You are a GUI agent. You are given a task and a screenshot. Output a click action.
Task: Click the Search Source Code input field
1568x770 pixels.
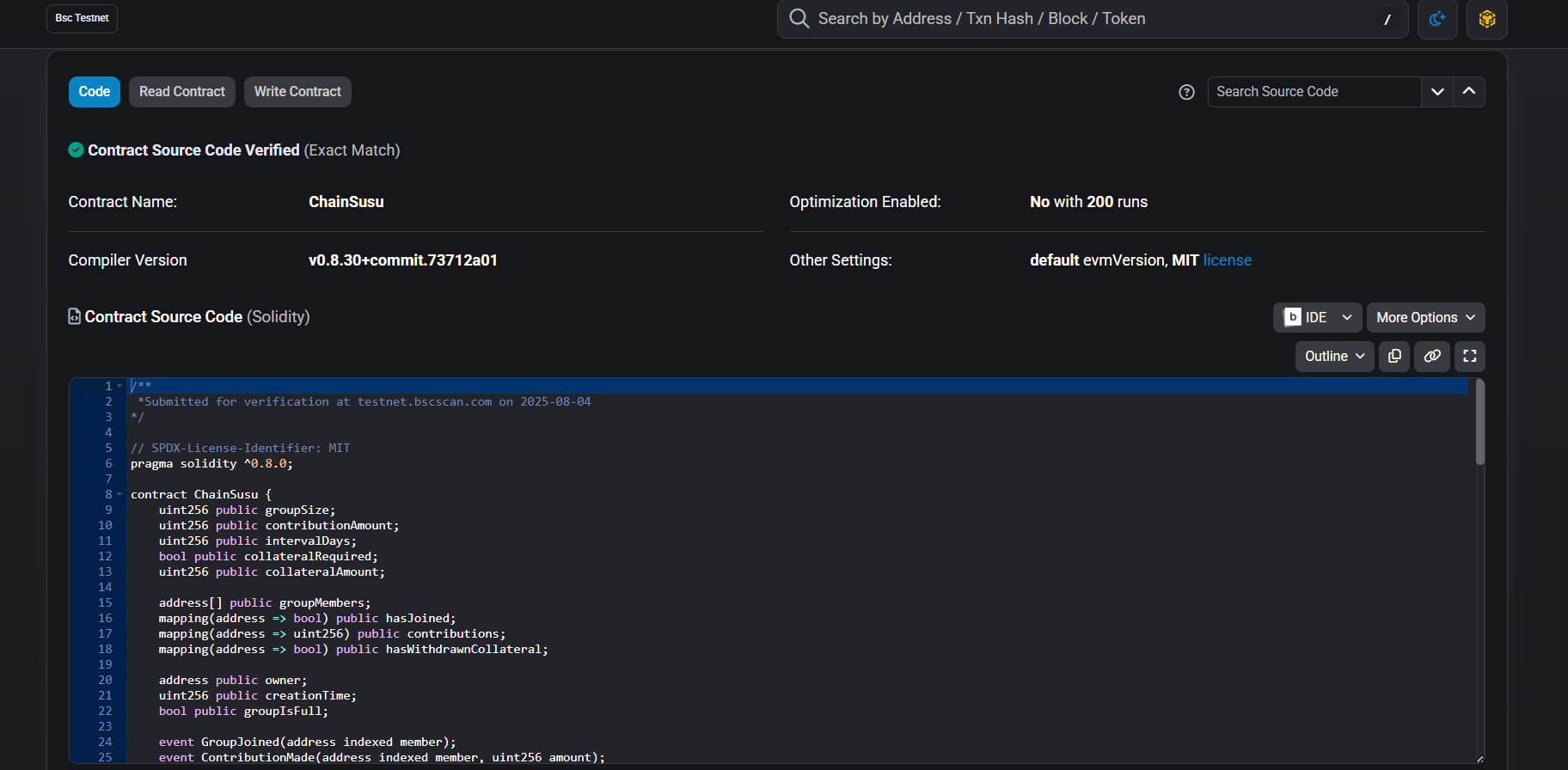[x=1314, y=92]
